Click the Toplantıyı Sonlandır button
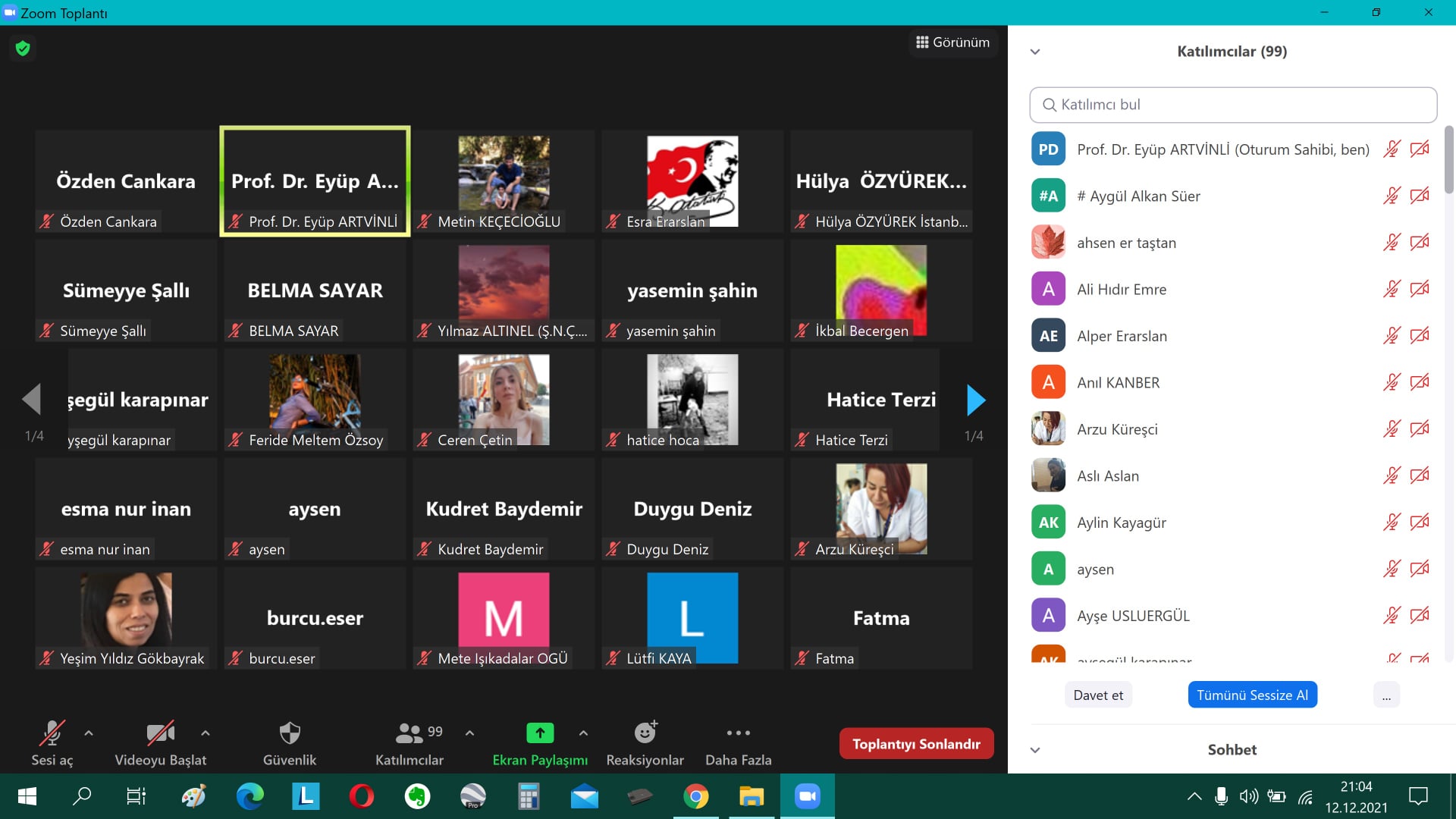Viewport: 1456px width, 819px height. [x=916, y=744]
